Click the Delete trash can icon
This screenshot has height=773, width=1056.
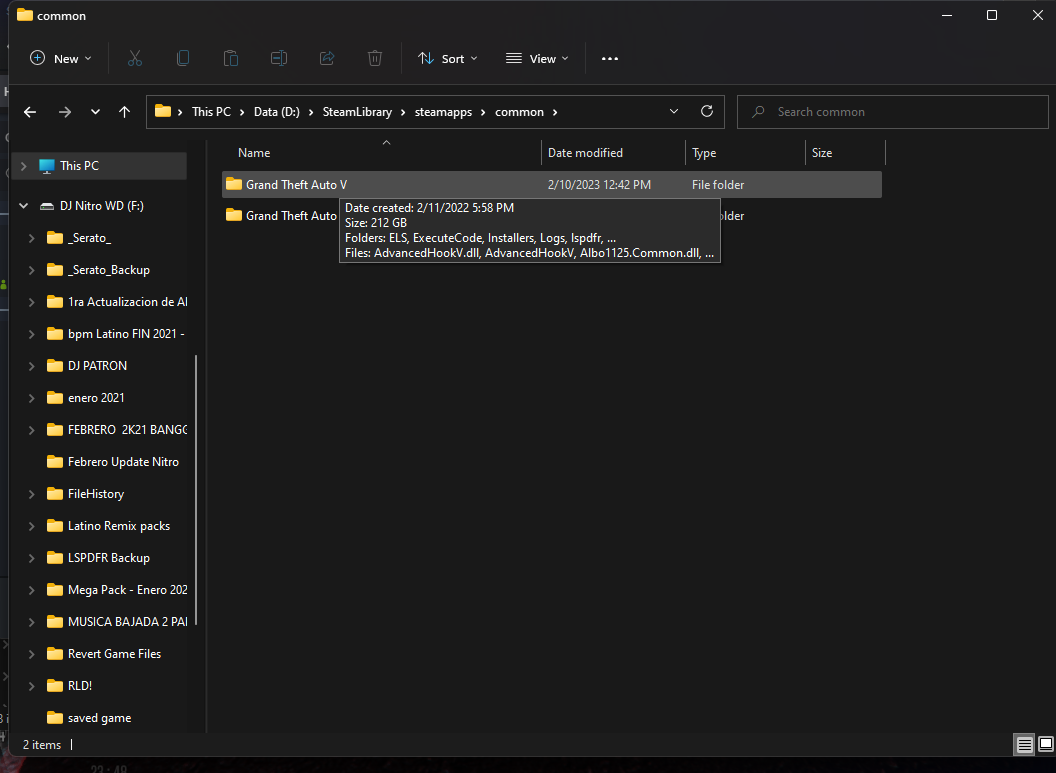pyautogui.click(x=375, y=58)
